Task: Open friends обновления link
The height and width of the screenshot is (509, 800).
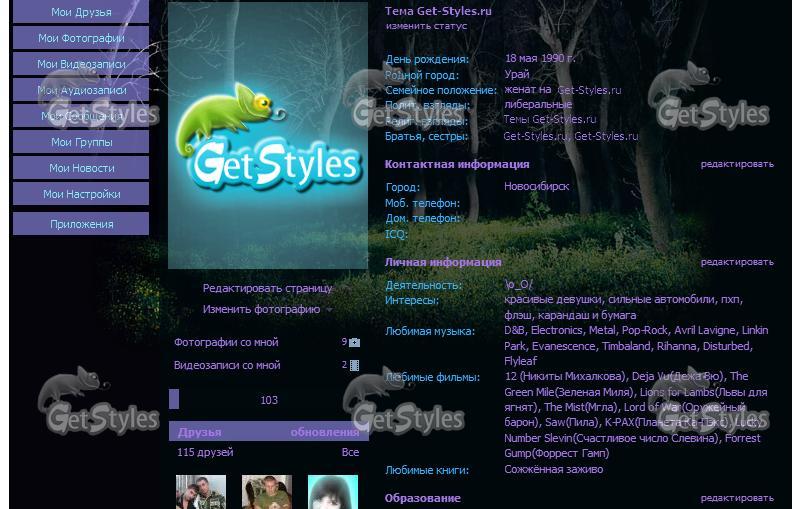Action: [x=324, y=433]
